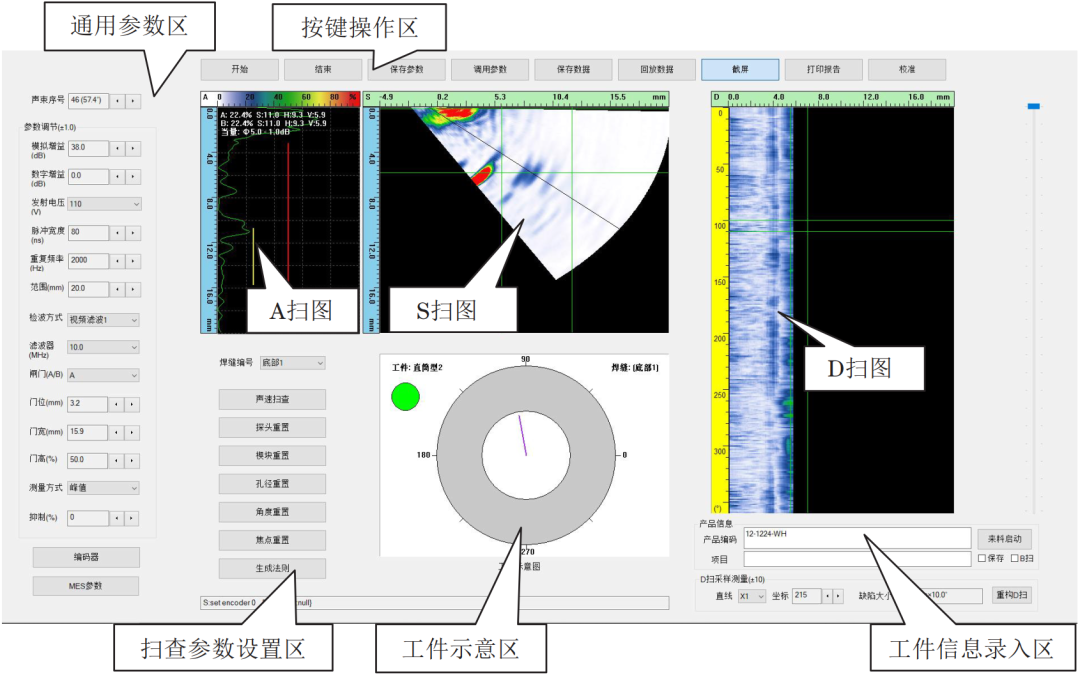The width and height of the screenshot is (1080, 675).
Task: Click the 来料启动 button
Action: click(x=1005, y=539)
